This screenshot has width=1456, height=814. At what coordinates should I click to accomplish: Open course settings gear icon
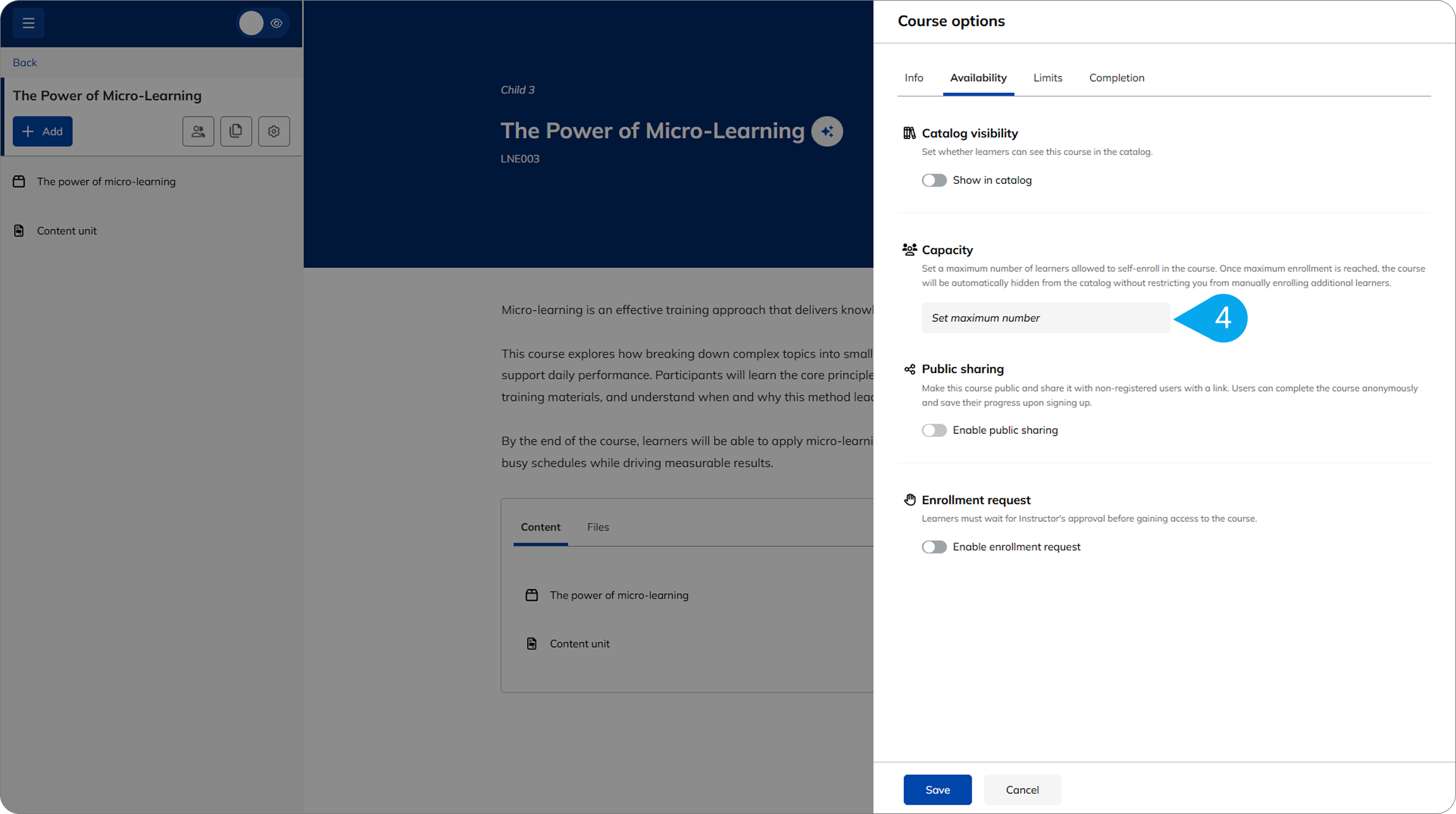(274, 132)
